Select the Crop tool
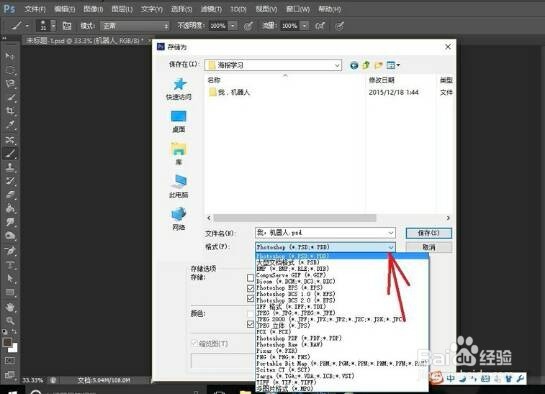545x394 pixels. pos(10,111)
